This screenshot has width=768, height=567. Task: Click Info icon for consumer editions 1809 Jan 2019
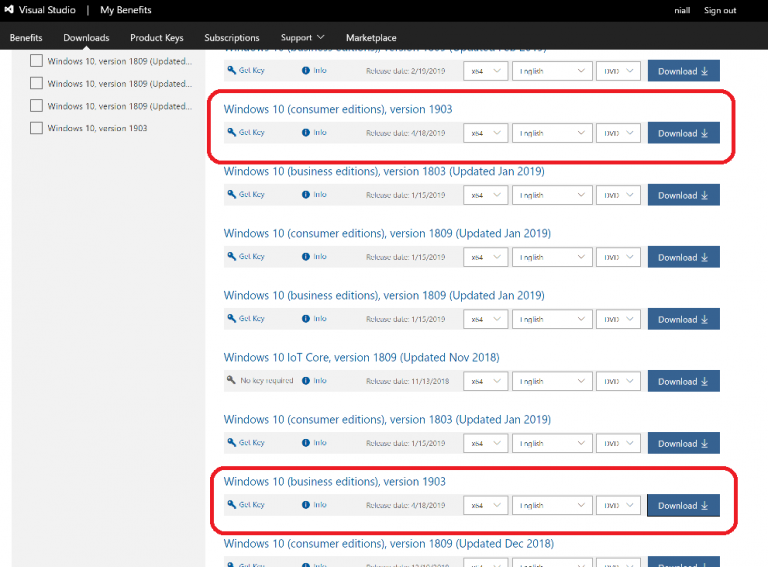click(x=306, y=257)
